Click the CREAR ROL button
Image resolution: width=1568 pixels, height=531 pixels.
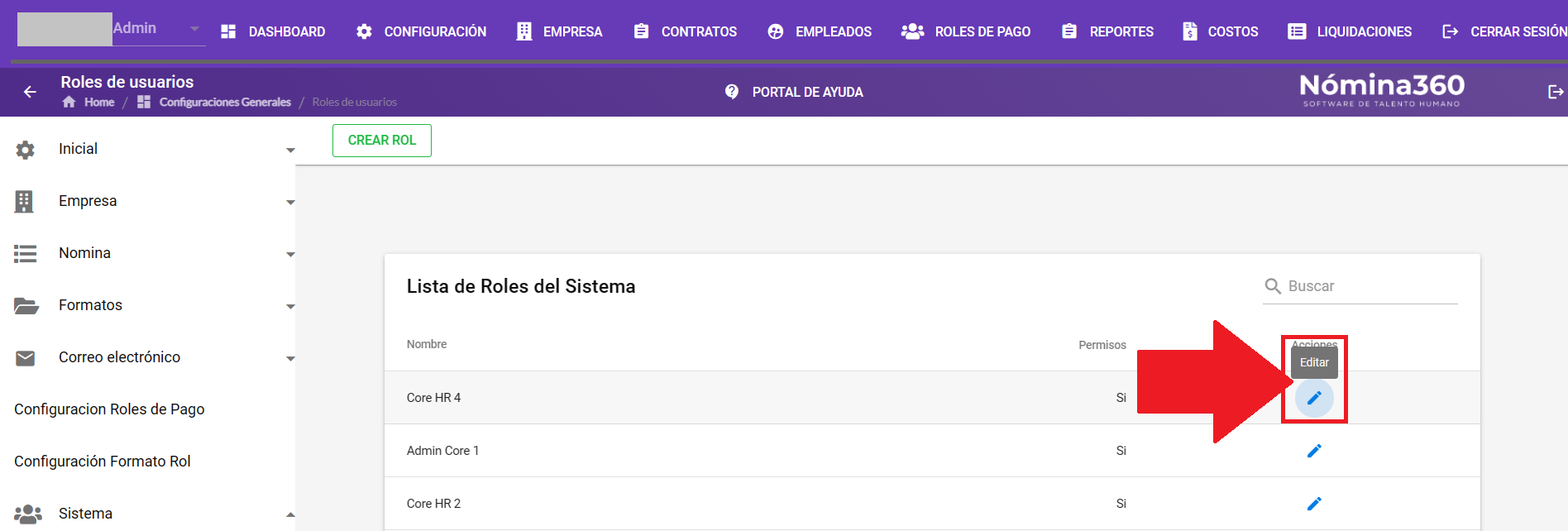[382, 141]
